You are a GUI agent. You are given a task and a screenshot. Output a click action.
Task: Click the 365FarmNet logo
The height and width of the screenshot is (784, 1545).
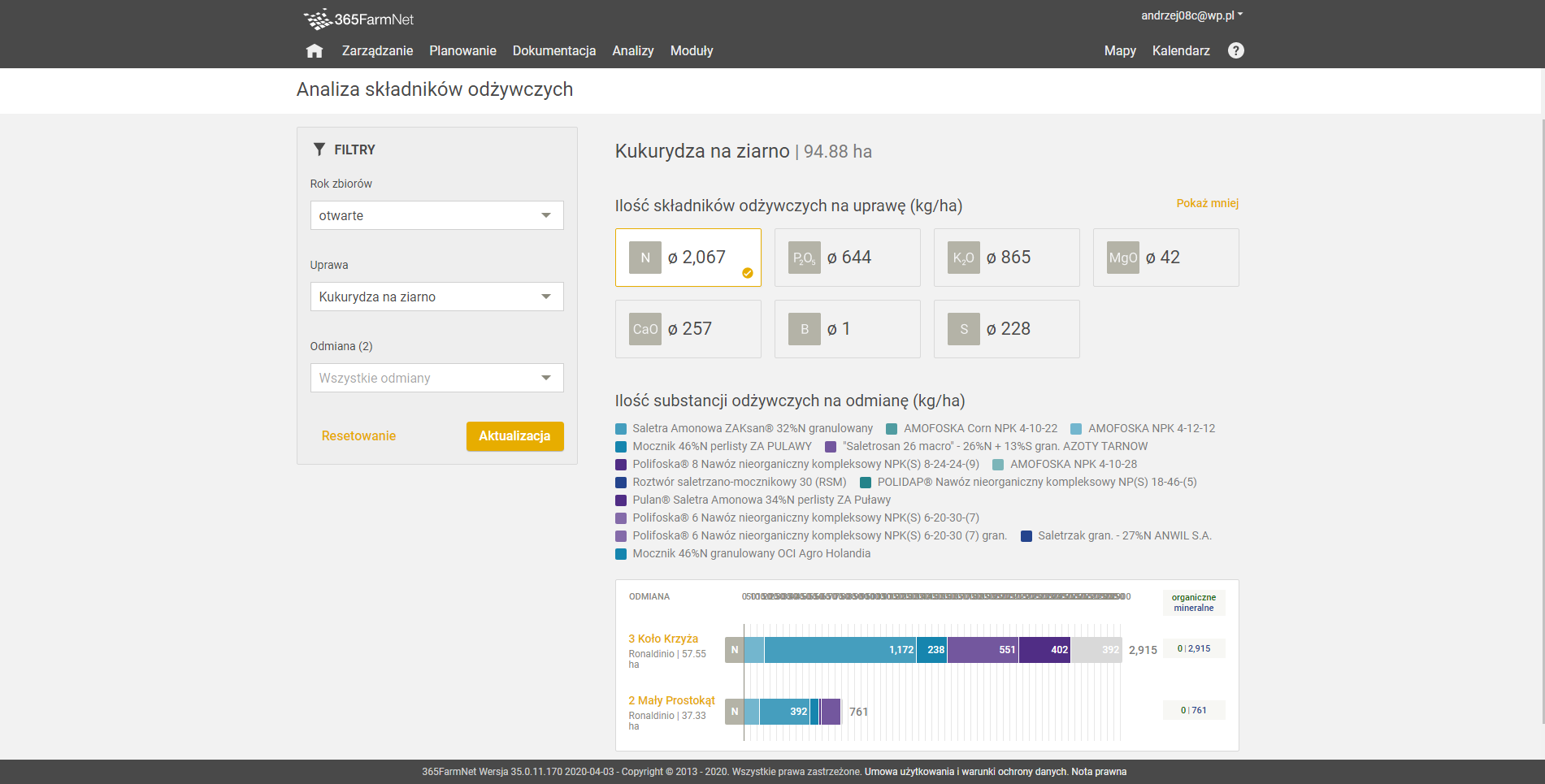(358, 19)
